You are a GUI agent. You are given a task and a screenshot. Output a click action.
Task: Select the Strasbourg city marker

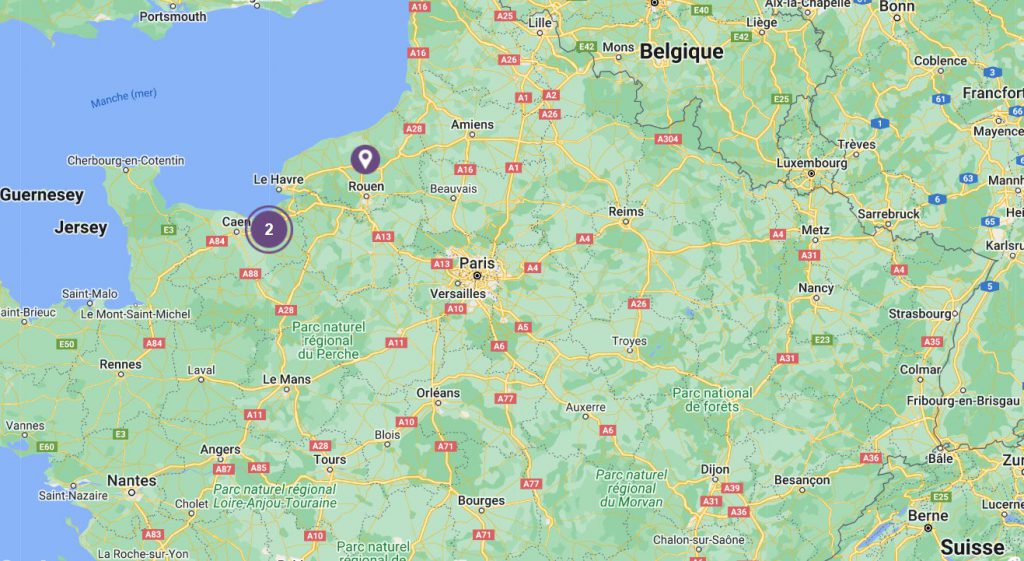coord(955,314)
